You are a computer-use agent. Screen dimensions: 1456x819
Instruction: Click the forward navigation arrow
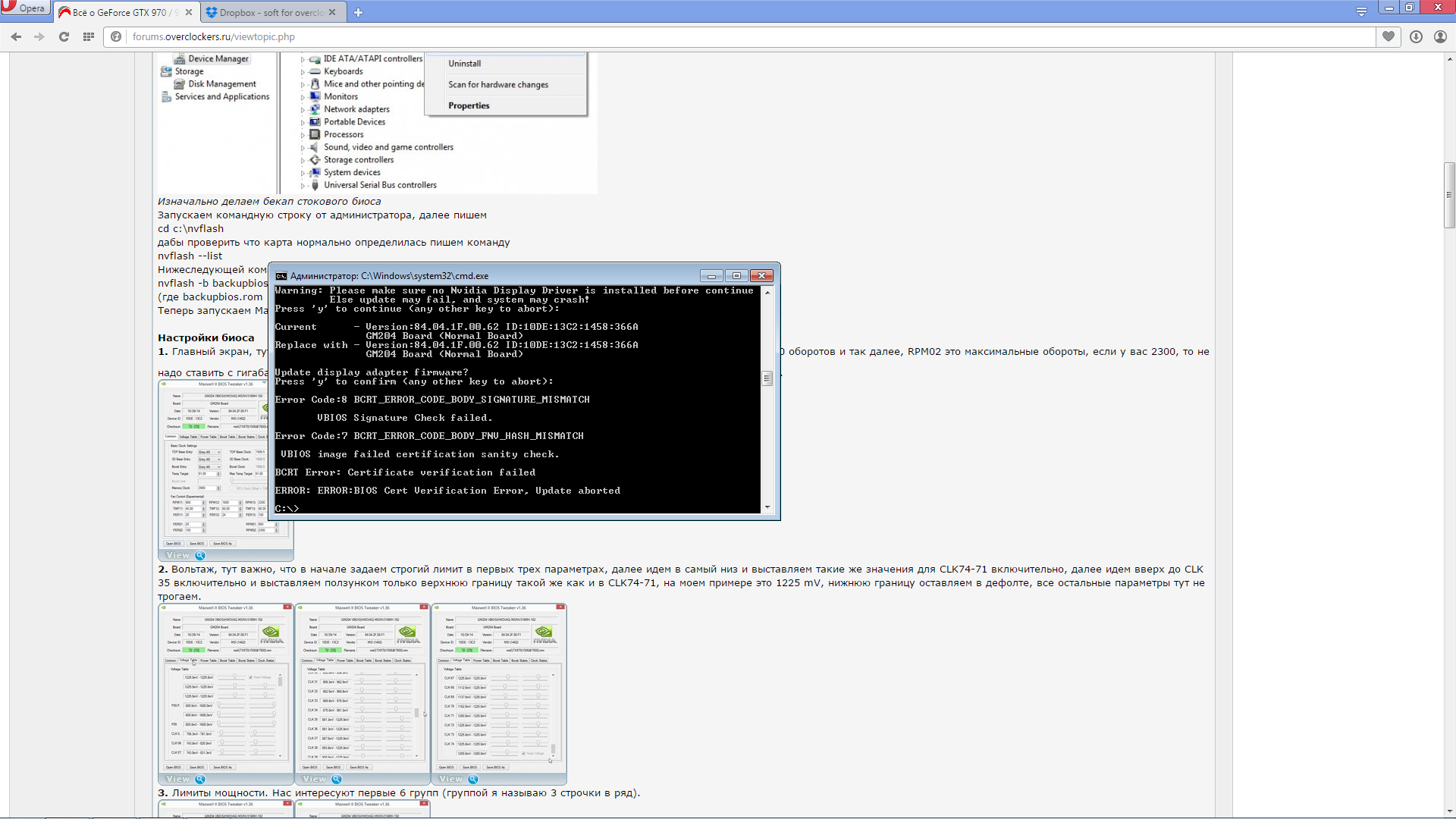pyautogui.click(x=39, y=36)
